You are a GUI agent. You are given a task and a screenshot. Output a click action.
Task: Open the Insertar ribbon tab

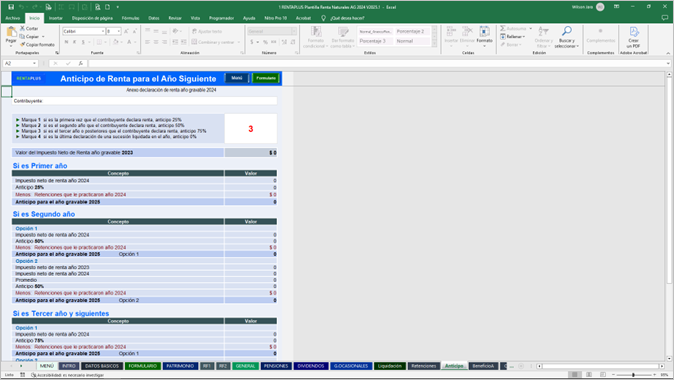[55, 18]
